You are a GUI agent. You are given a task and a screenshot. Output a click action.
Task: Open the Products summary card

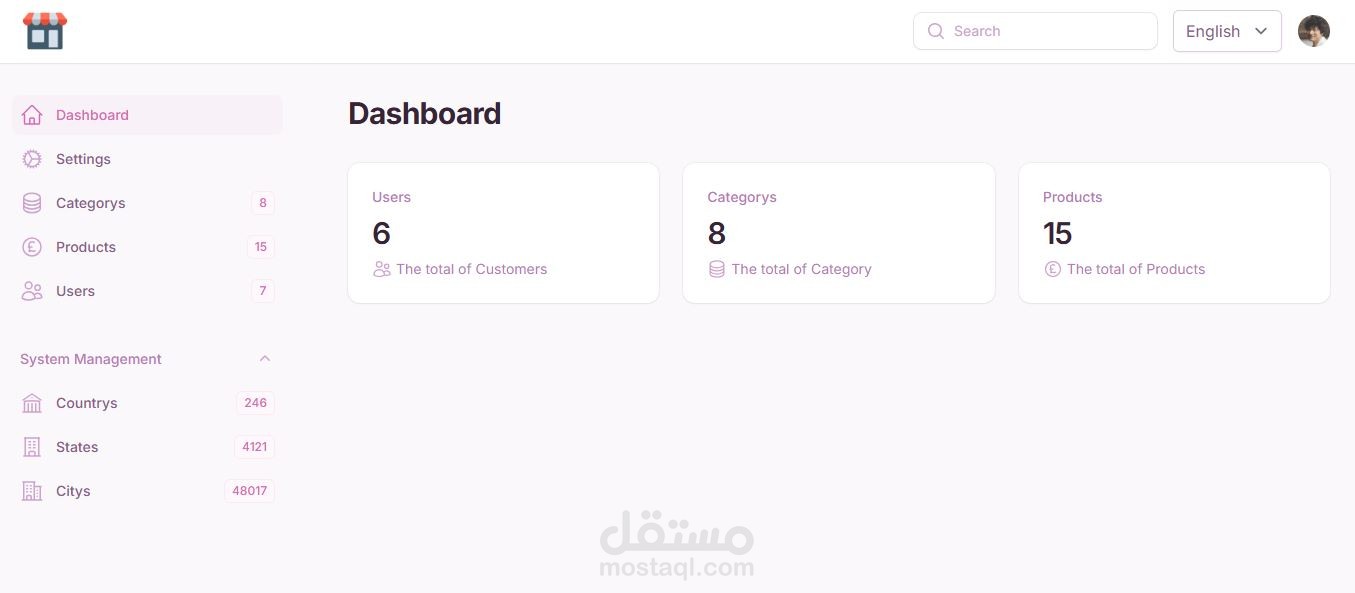click(1174, 233)
